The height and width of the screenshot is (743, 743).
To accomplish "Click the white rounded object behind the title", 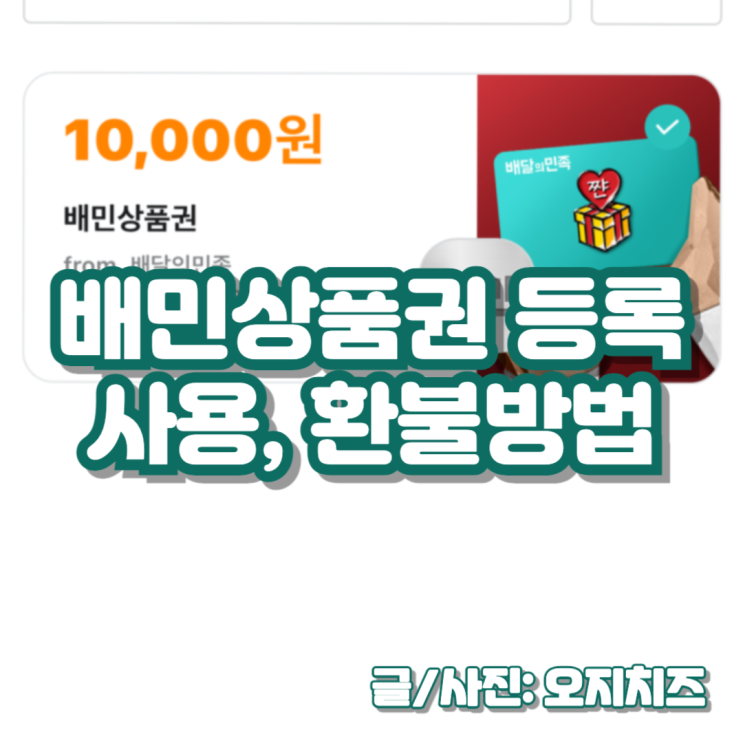I will 476,256.
